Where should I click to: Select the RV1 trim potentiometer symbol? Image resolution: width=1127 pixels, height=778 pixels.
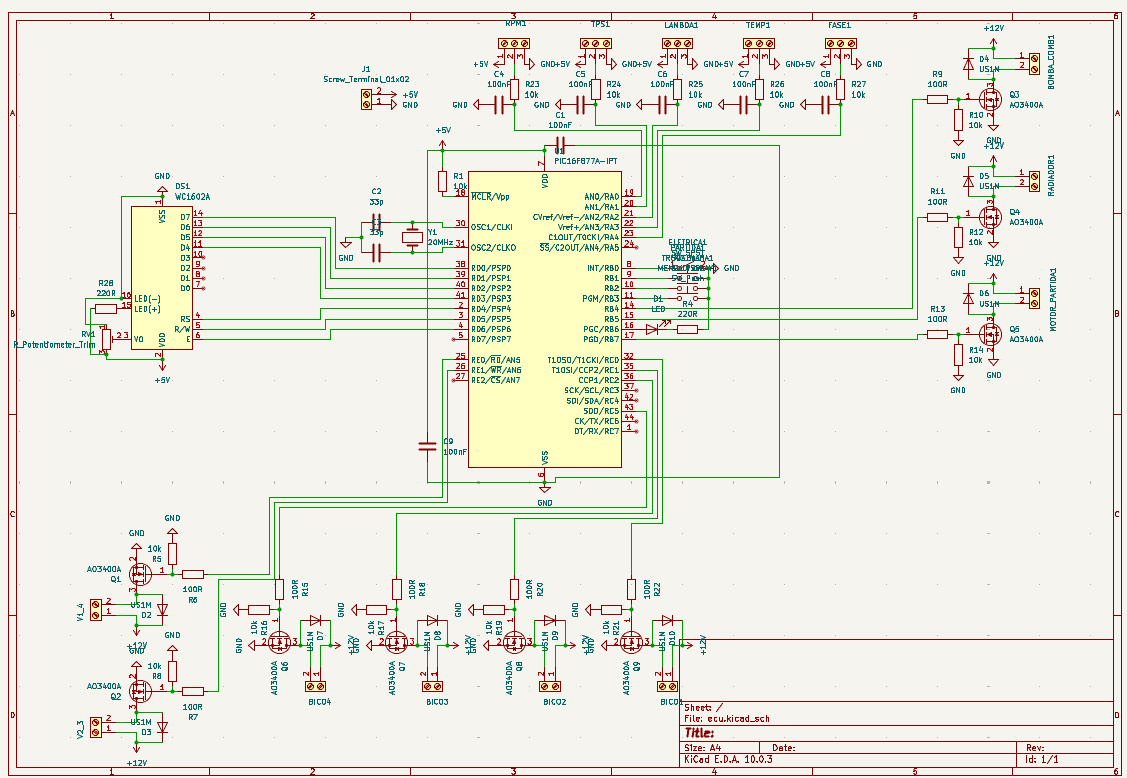coord(106,338)
